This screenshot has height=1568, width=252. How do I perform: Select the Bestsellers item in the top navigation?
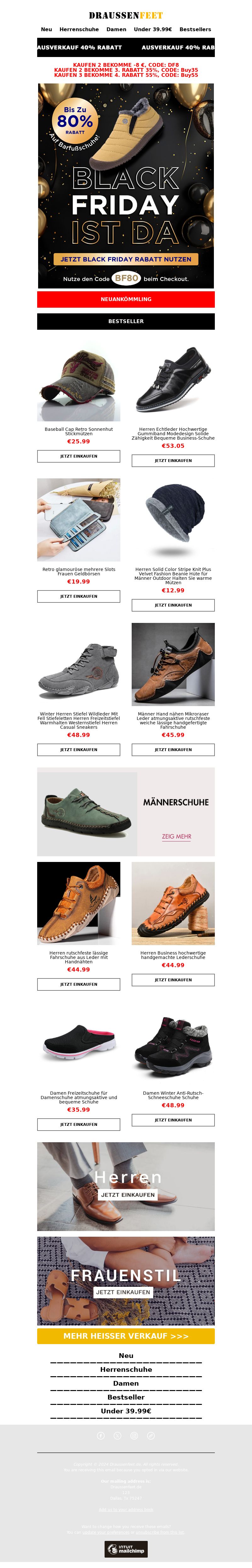tap(195, 29)
